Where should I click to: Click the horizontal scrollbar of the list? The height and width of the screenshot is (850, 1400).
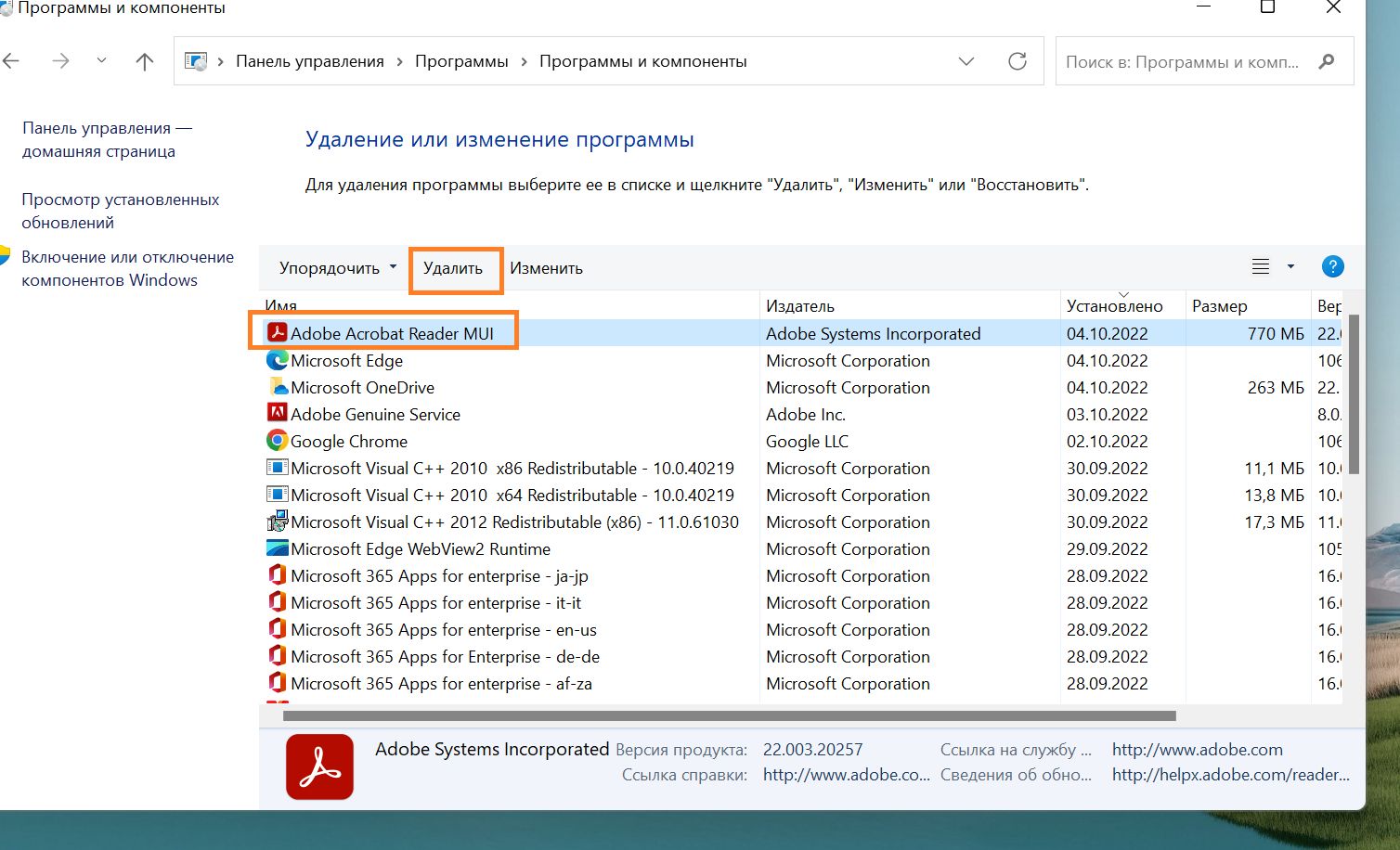click(729, 715)
